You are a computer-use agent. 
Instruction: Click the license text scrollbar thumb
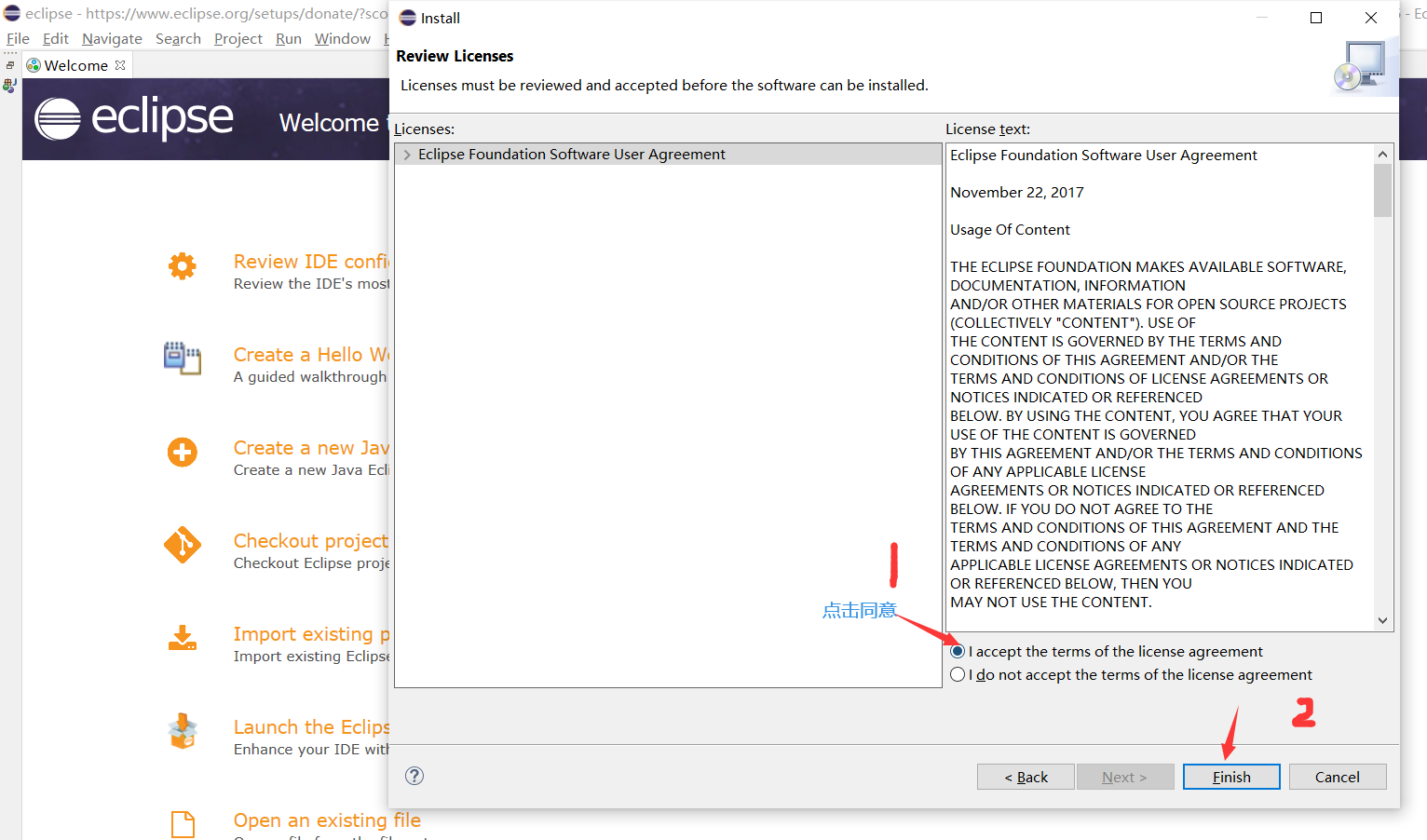[x=1382, y=190]
